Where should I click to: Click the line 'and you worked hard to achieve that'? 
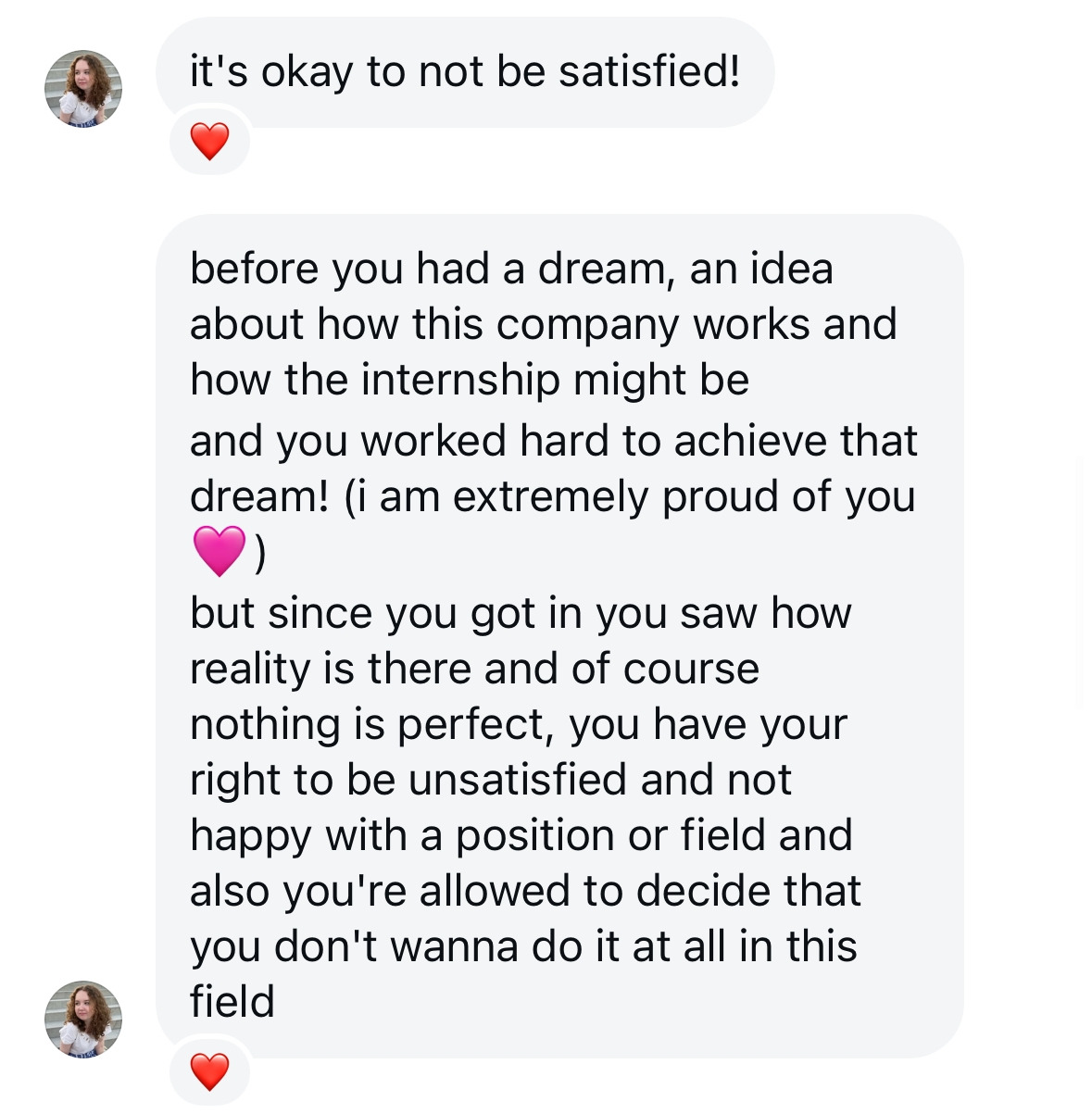553,441
